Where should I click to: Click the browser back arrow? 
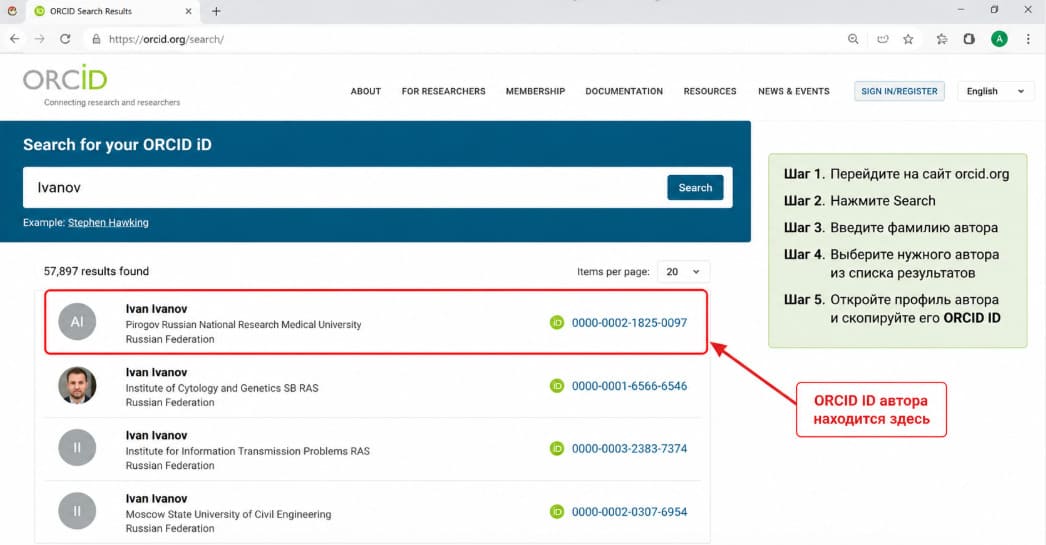pos(15,39)
